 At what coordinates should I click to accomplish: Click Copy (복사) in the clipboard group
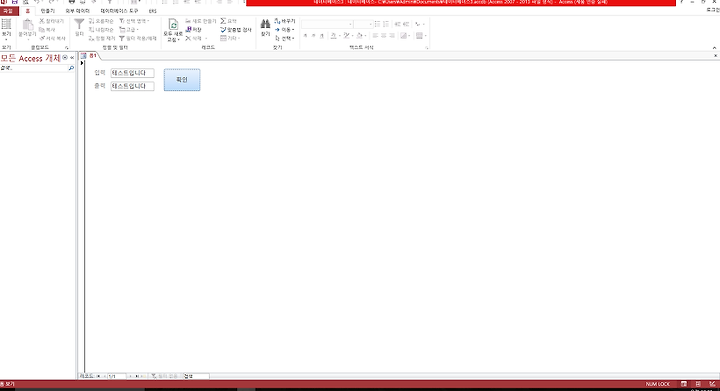[x=48, y=30]
